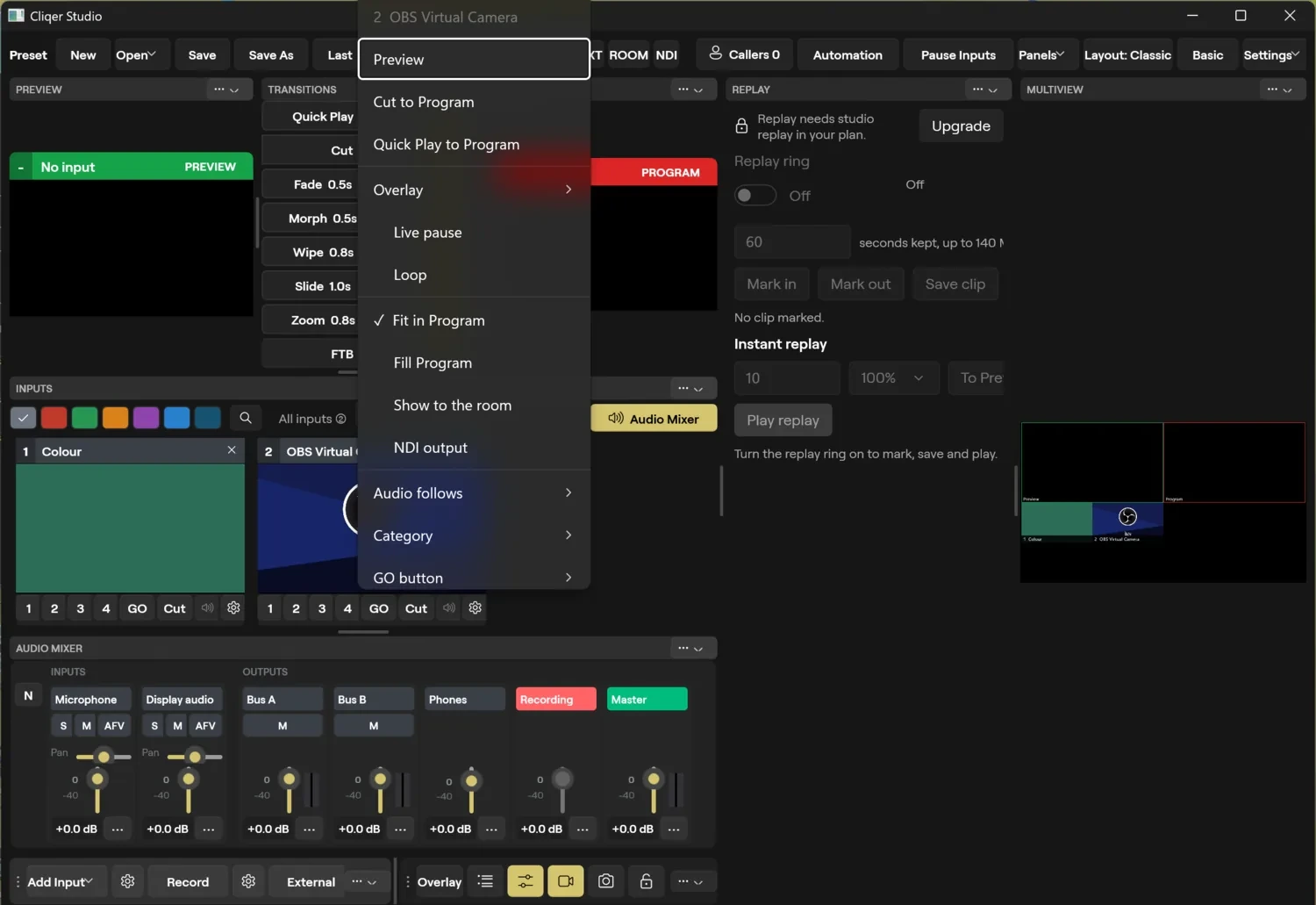1316x905 pixels.
Task: Open Microphone channel three-dots options
Action: tap(118, 829)
